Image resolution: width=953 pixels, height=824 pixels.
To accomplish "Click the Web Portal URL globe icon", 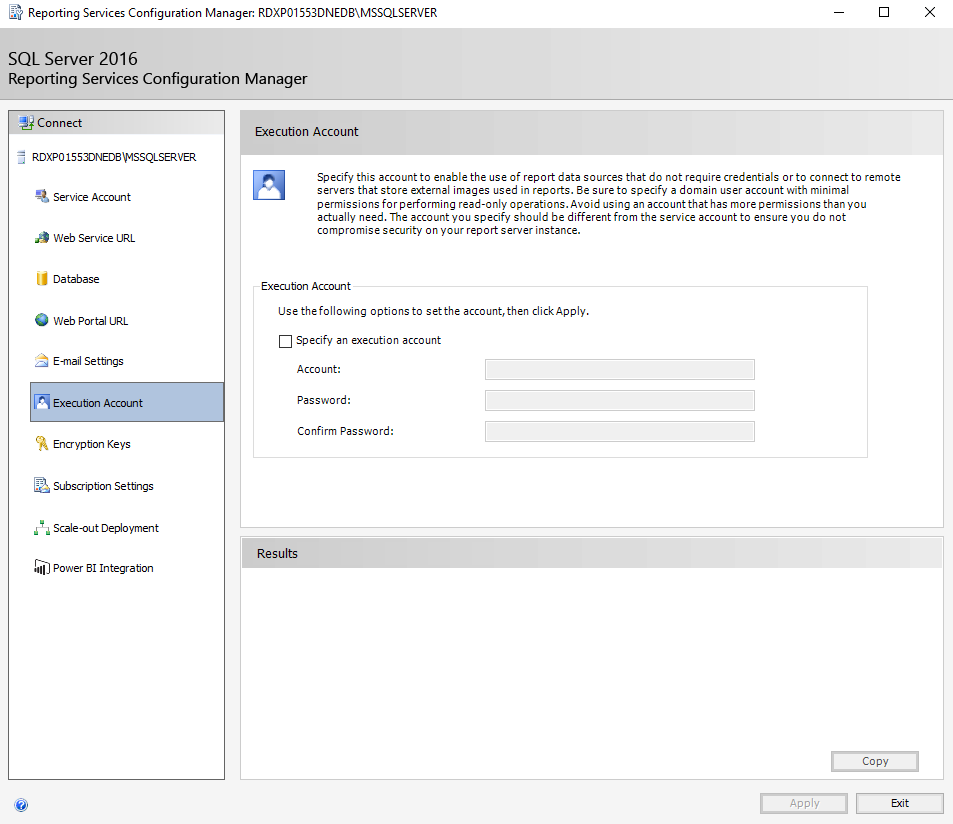I will coord(42,320).
